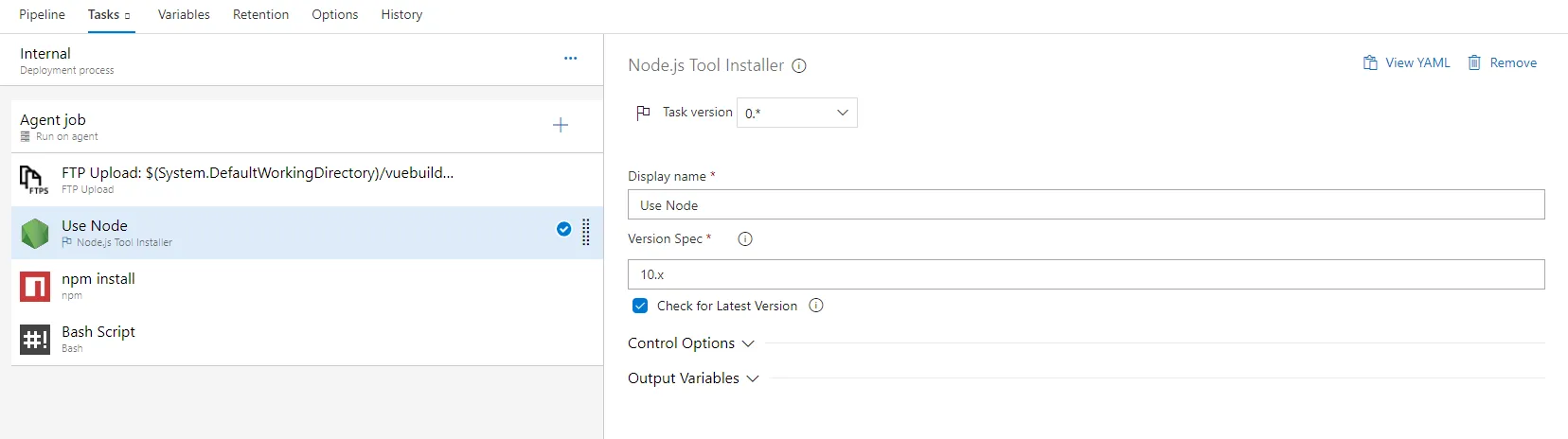Expand the Control Options section
Image resolution: width=1568 pixels, height=439 pixels.
pyautogui.click(x=691, y=343)
